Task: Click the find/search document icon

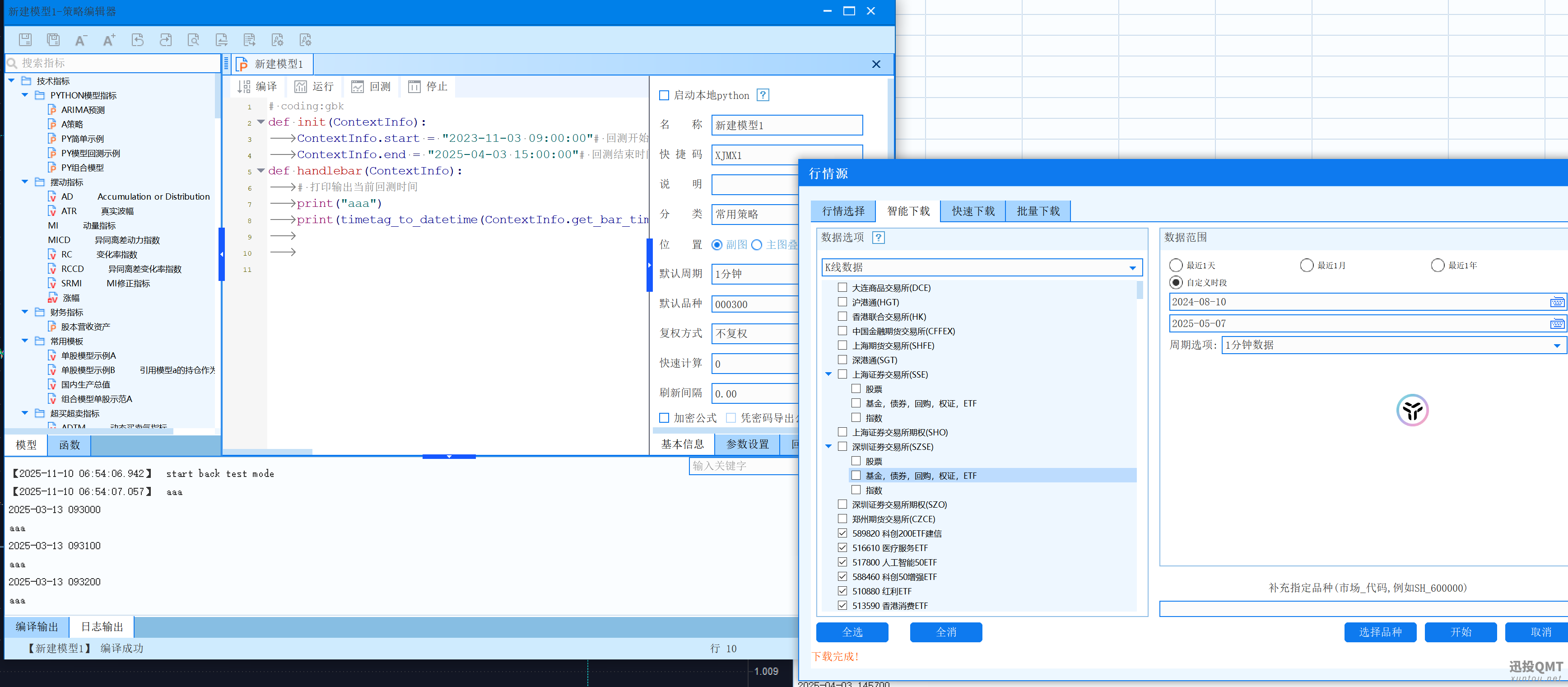Action: click(x=194, y=40)
